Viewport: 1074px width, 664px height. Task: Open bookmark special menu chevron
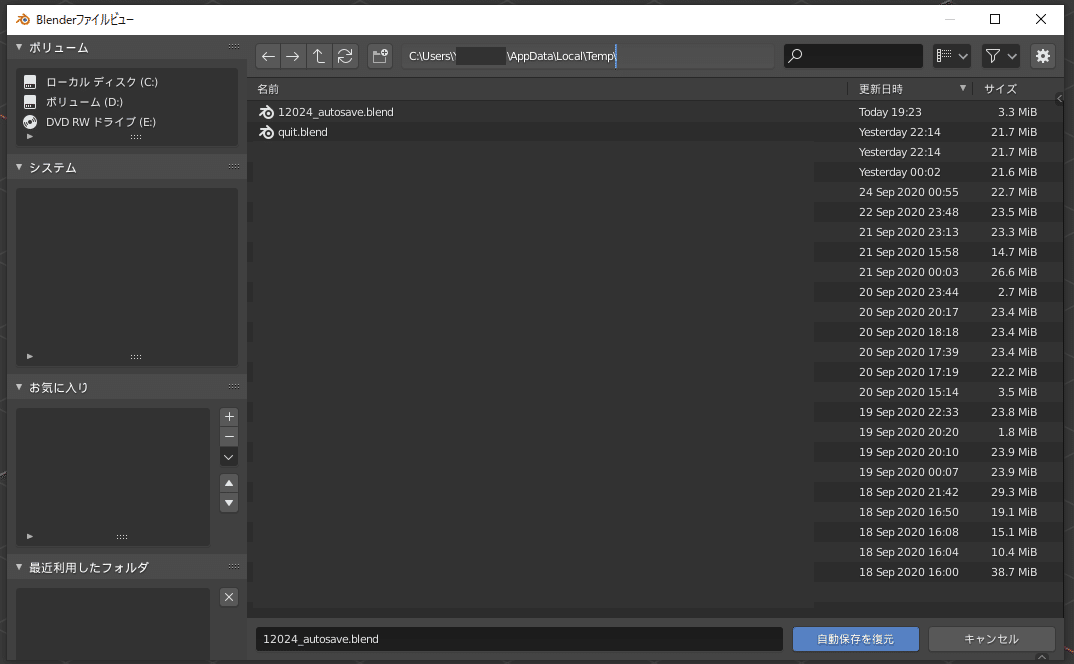(x=229, y=457)
